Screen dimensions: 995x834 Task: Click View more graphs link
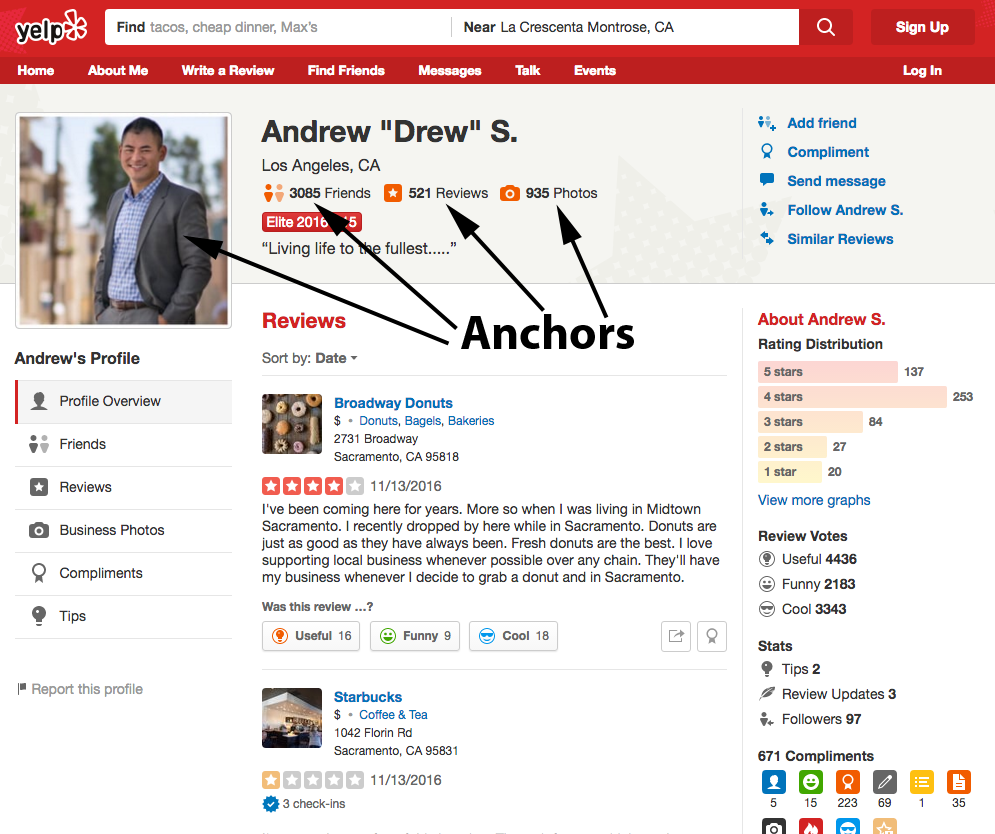[814, 500]
